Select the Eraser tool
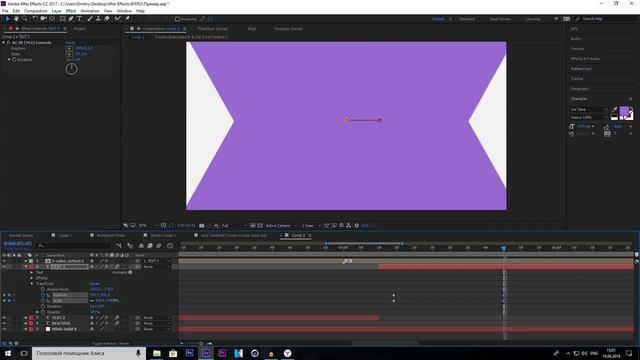This screenshot has width=640, height=360. [x=107, y=19]
